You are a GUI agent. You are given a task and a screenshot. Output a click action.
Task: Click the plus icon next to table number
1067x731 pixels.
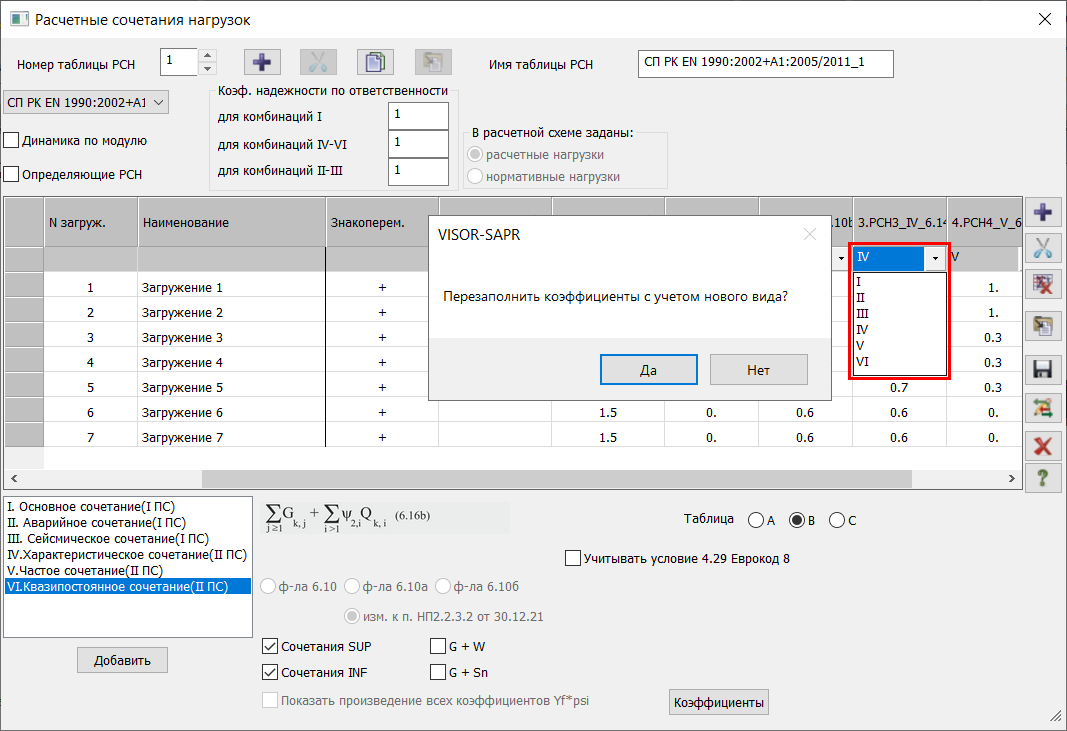point(262,62)
